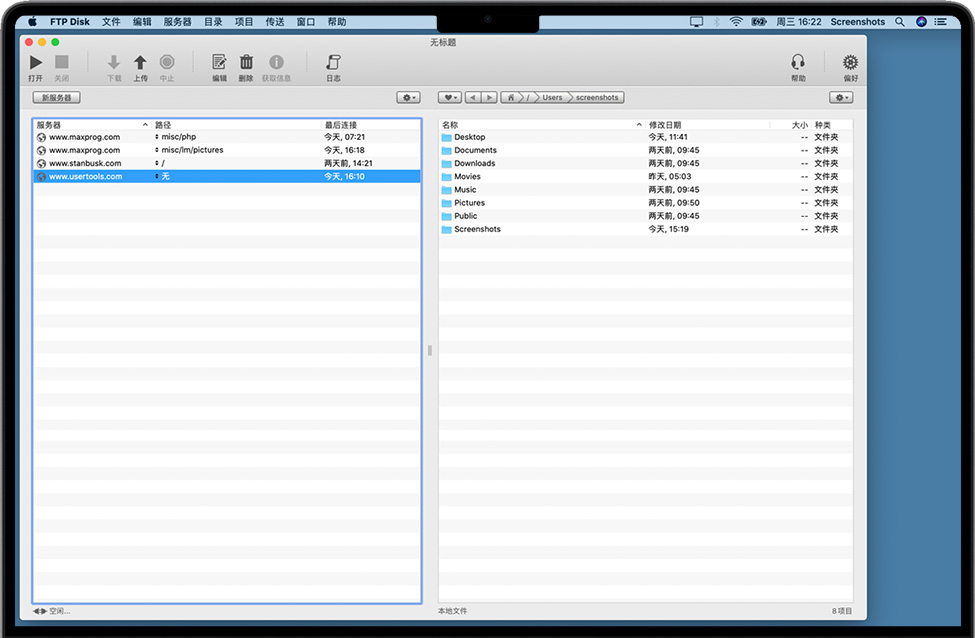The height and width of the screenshot is (638, 975).
Task: Open the 传送 menu in menu bar
Action: pyautogui.click(x=275, y=21)
